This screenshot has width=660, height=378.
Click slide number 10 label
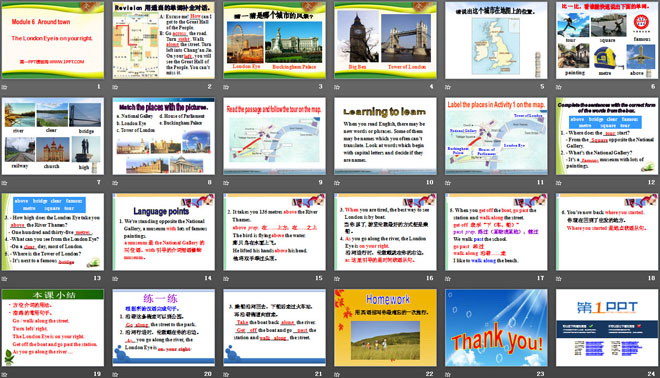pos(430,182)
